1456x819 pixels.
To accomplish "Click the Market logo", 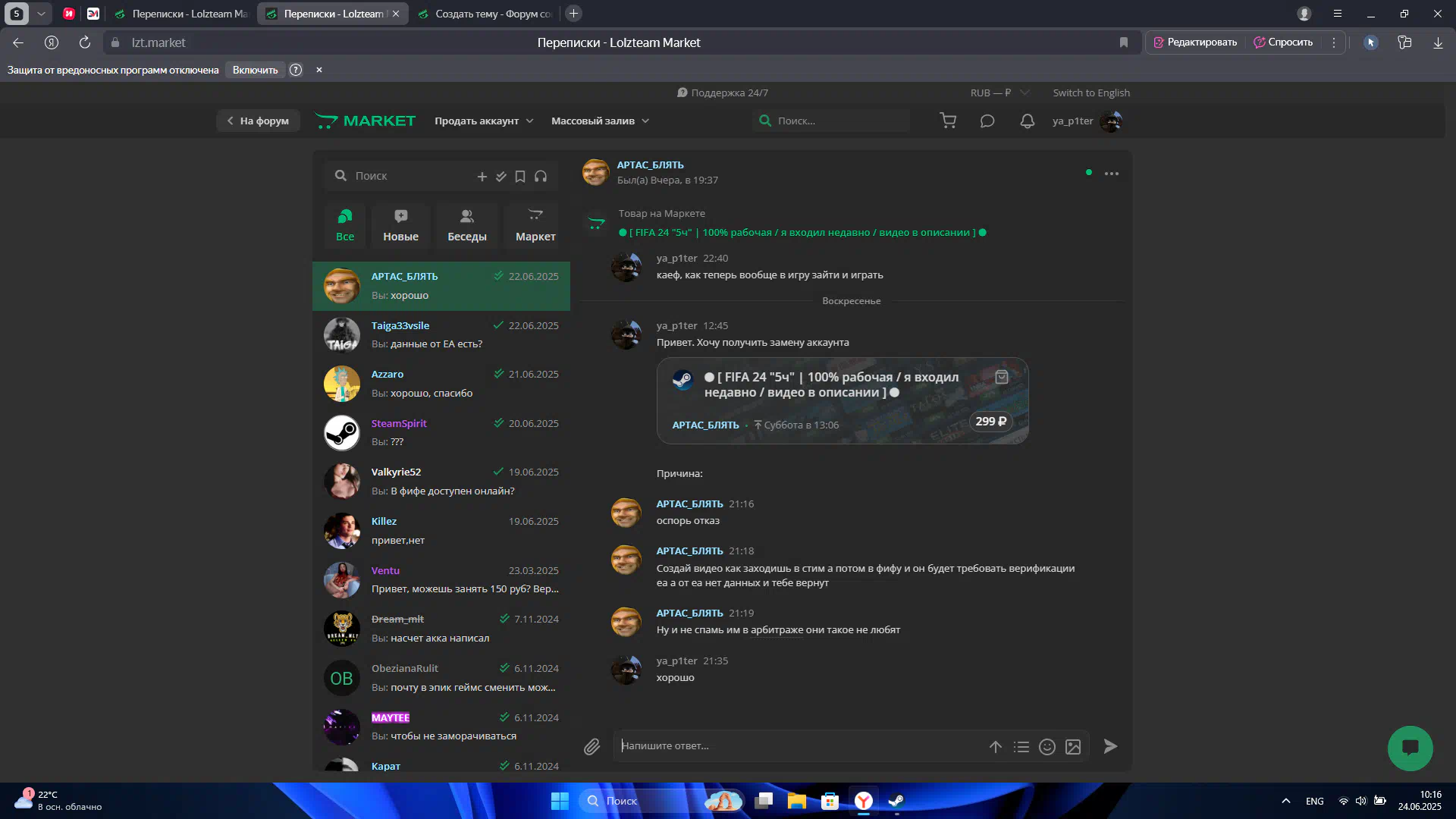I will (x=365, y=121).
